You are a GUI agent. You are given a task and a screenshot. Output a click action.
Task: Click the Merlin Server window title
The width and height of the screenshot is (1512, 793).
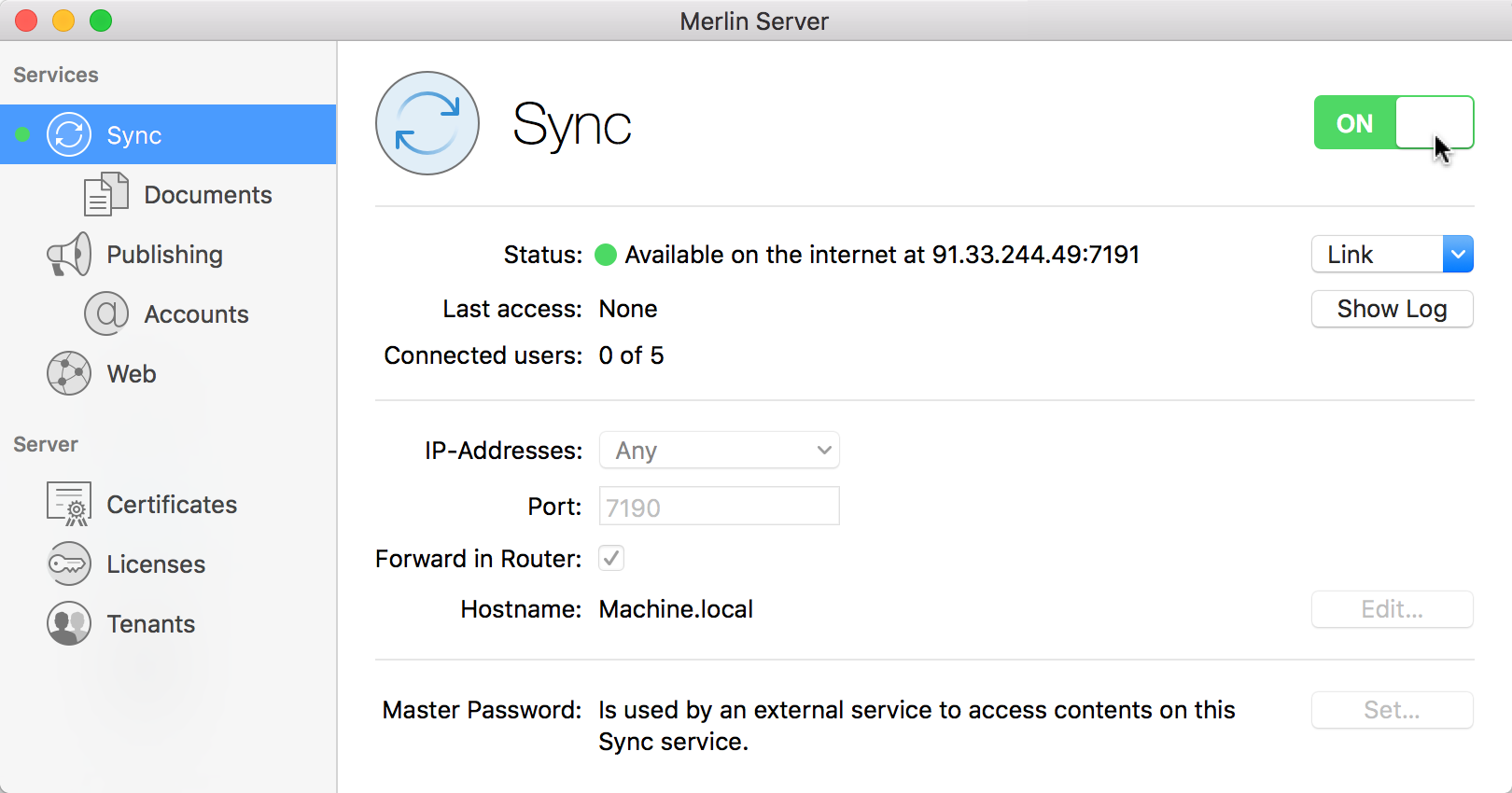(754, 21)
